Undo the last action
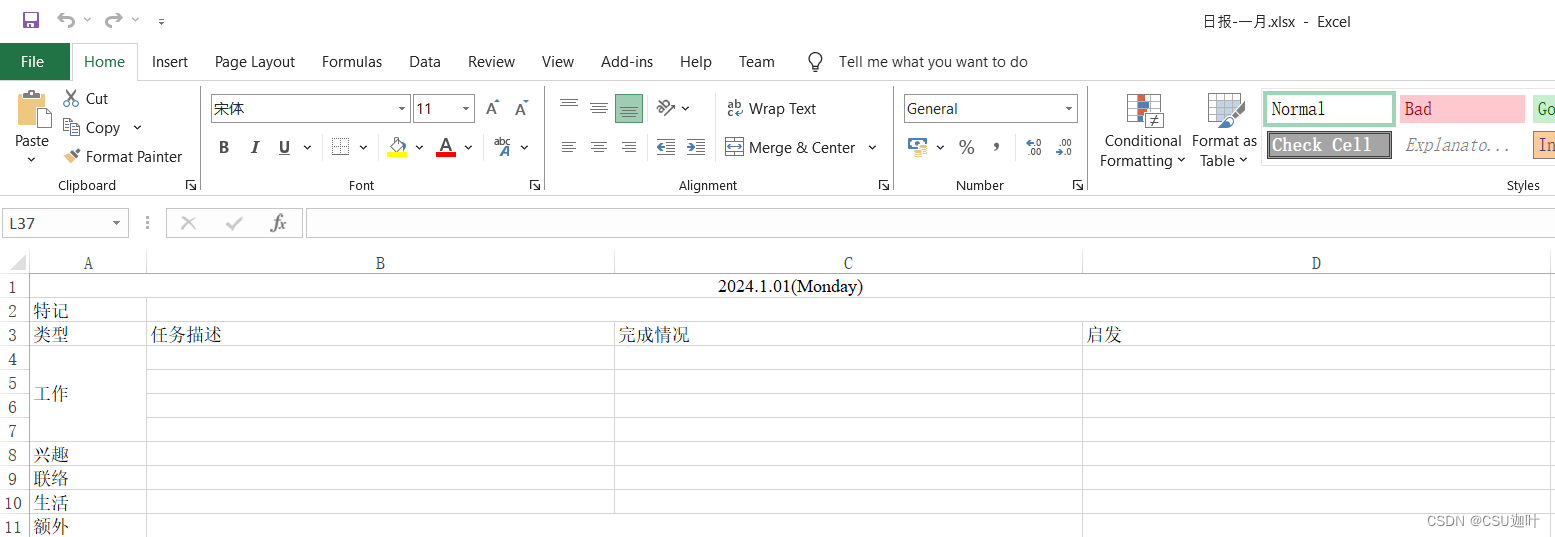This screenshot has height=537, width=1555. (66, 20)
